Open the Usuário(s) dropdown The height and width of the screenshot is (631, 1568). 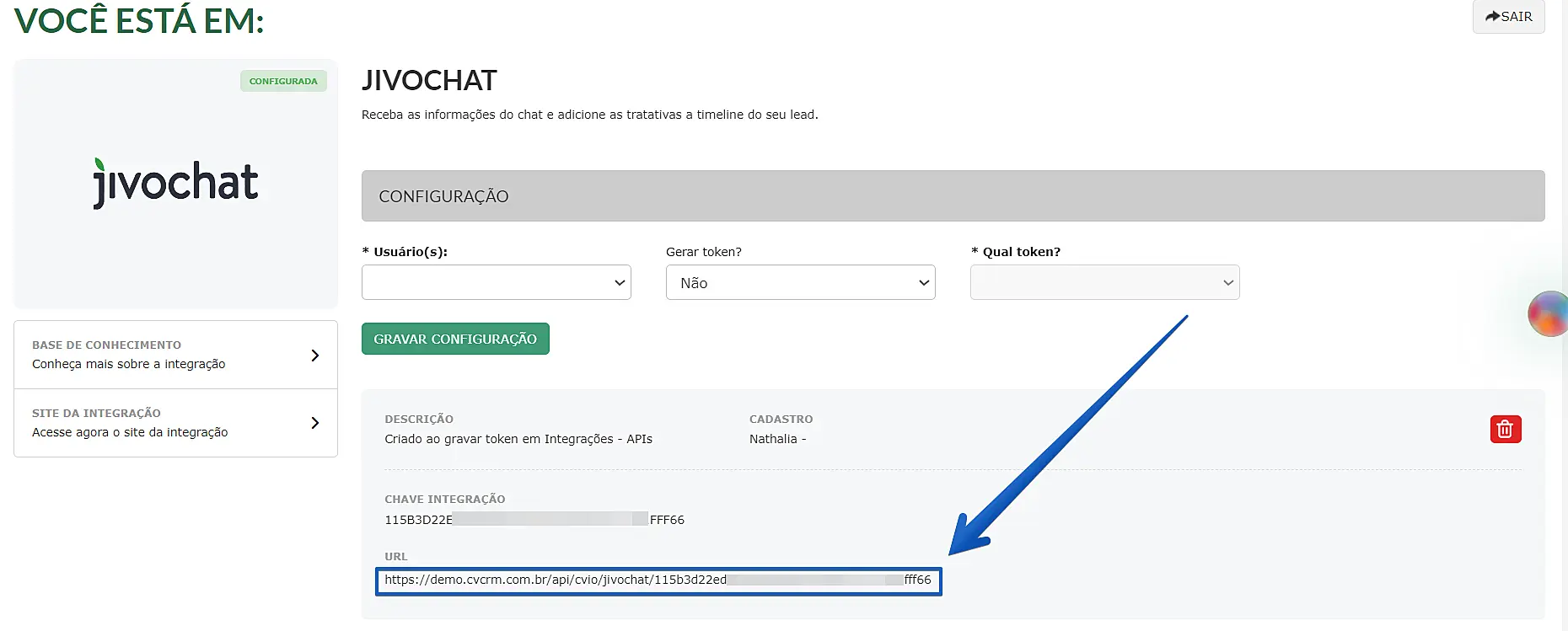pos(496,283)
